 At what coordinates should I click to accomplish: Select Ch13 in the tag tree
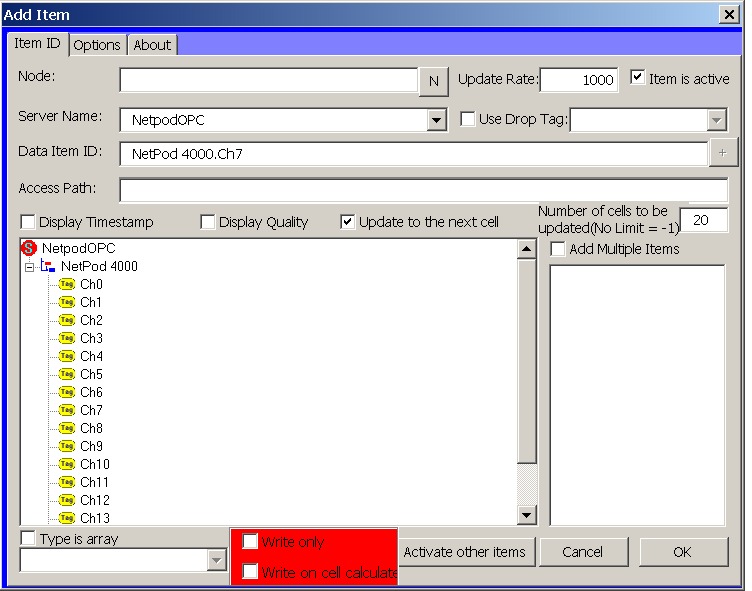(94, 518)
